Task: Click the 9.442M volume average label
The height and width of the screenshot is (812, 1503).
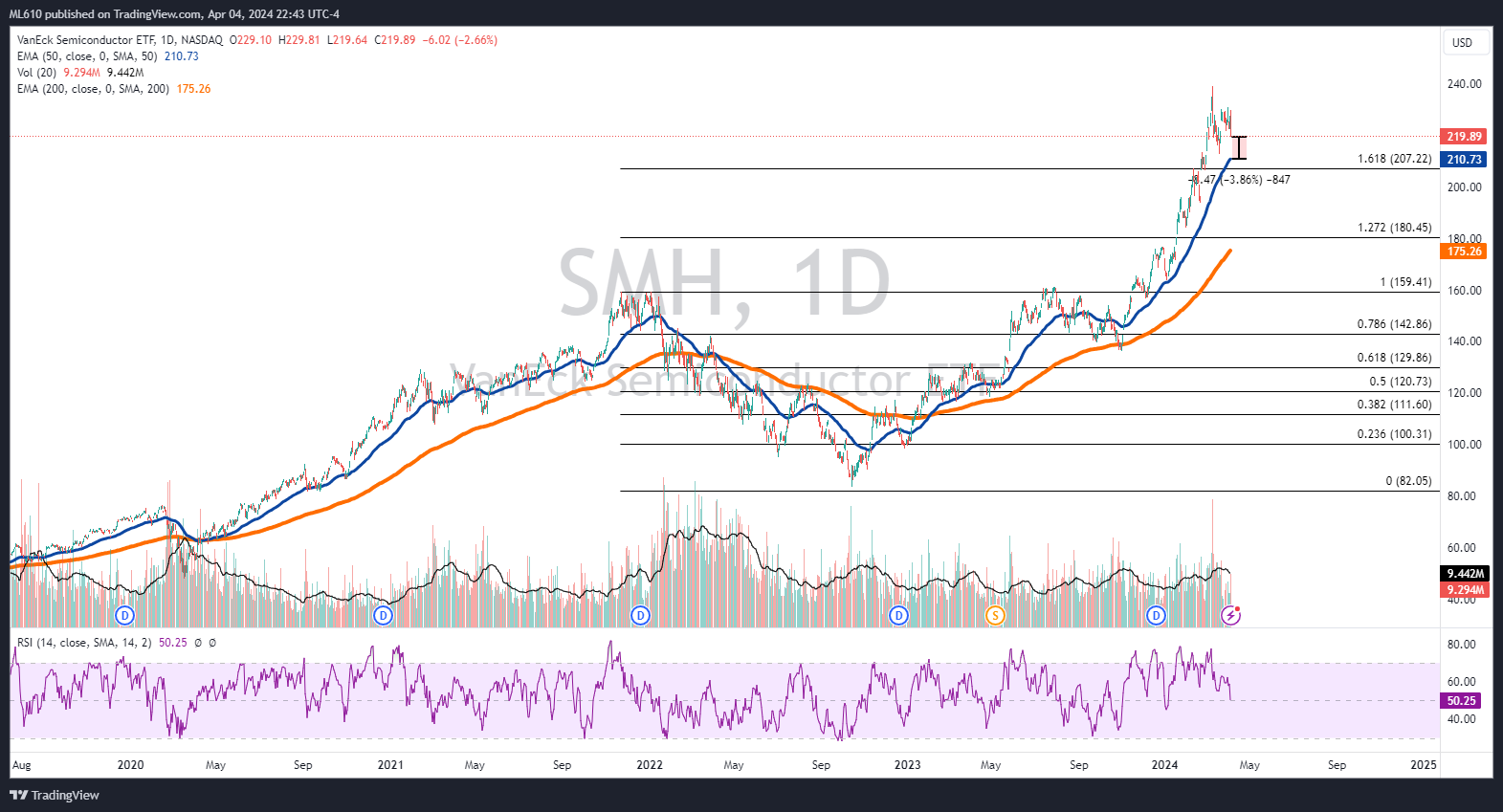Action: 1465,574
